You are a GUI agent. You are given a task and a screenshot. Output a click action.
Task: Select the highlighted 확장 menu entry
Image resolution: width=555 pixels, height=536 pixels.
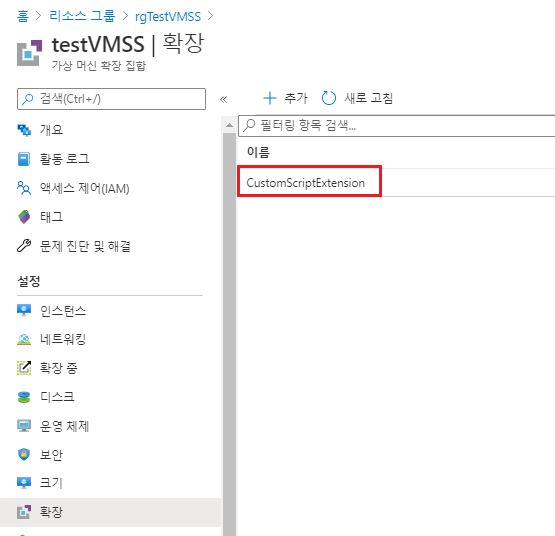110,512
